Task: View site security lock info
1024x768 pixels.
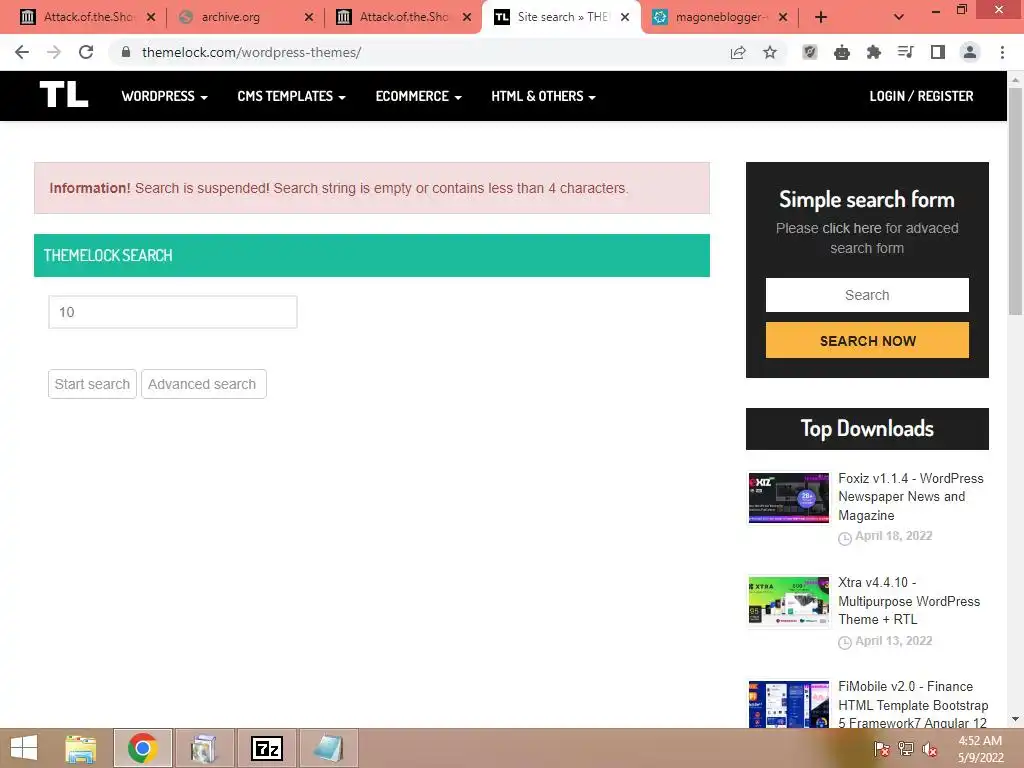Action: [126, 52]
